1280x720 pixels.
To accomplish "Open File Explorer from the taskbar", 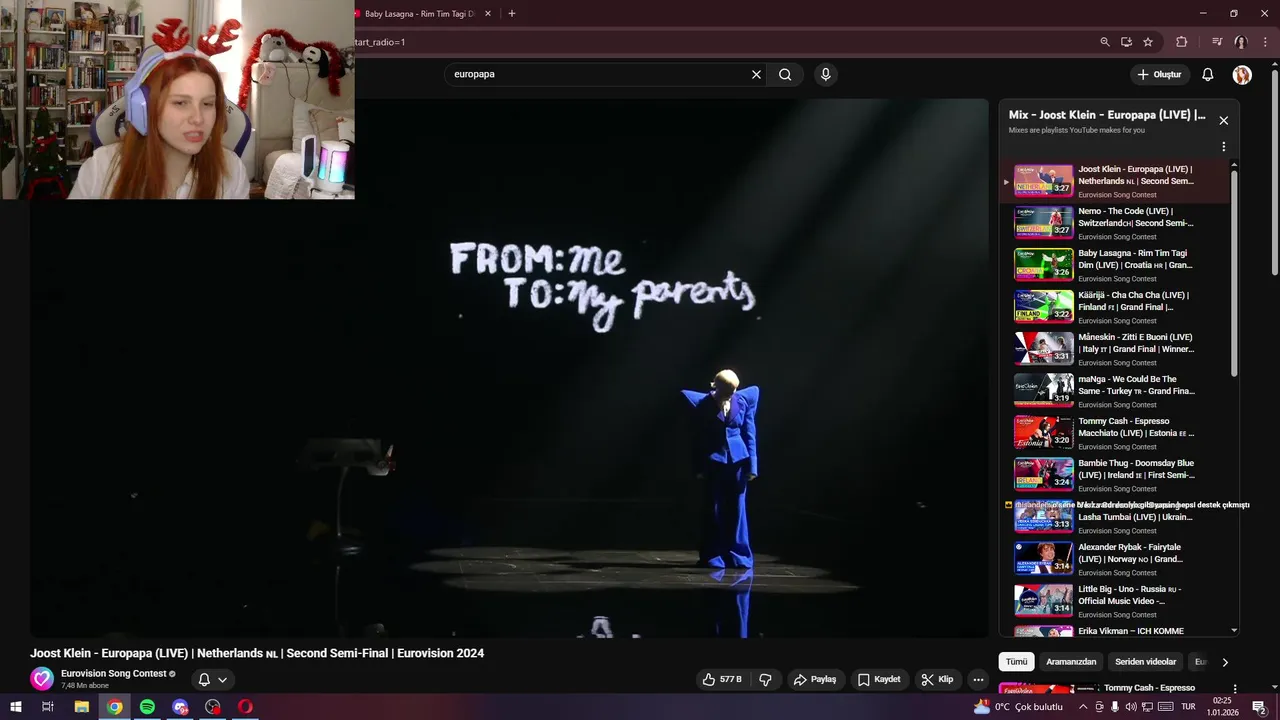I will [82, 707].
